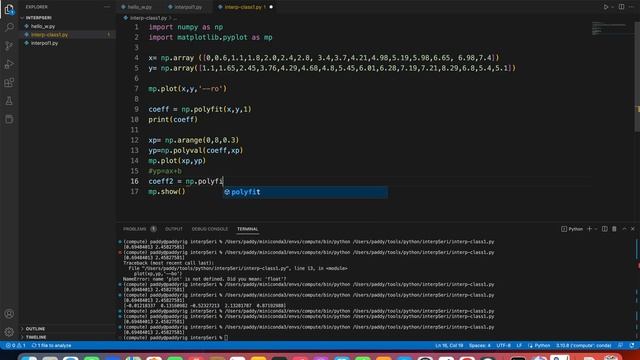The height and width of the screenshot is (360, 640).
Task: Open the Extensions view
Action: 9,82
